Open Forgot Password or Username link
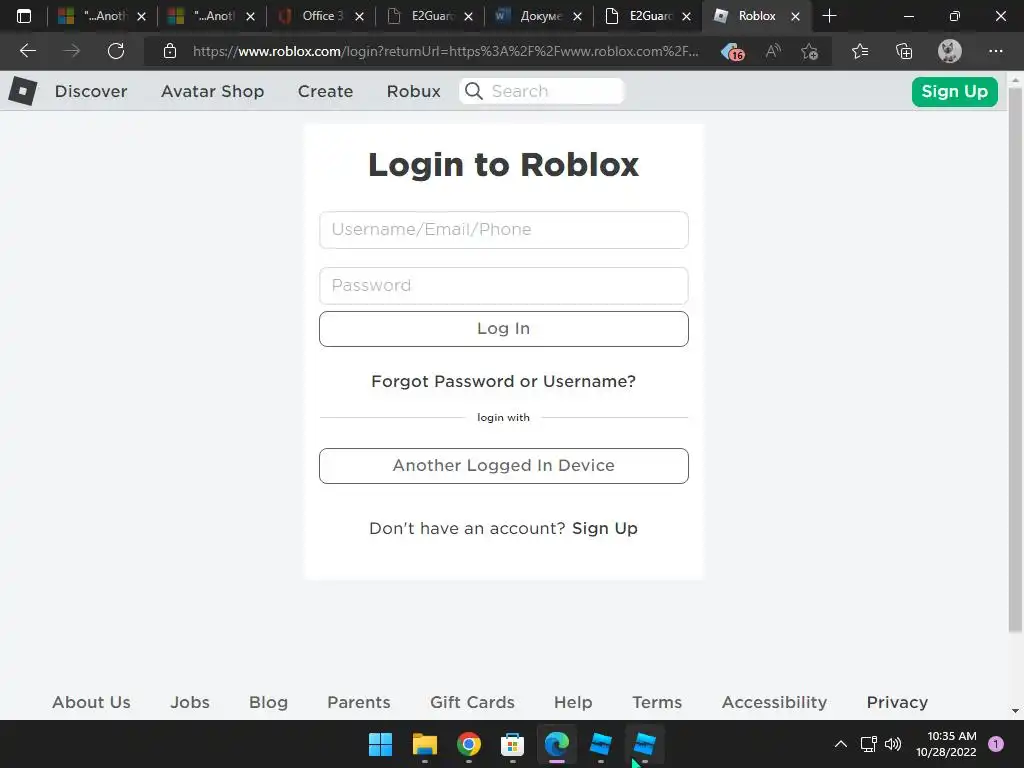The image size is (1024, 768). point(504,381)
